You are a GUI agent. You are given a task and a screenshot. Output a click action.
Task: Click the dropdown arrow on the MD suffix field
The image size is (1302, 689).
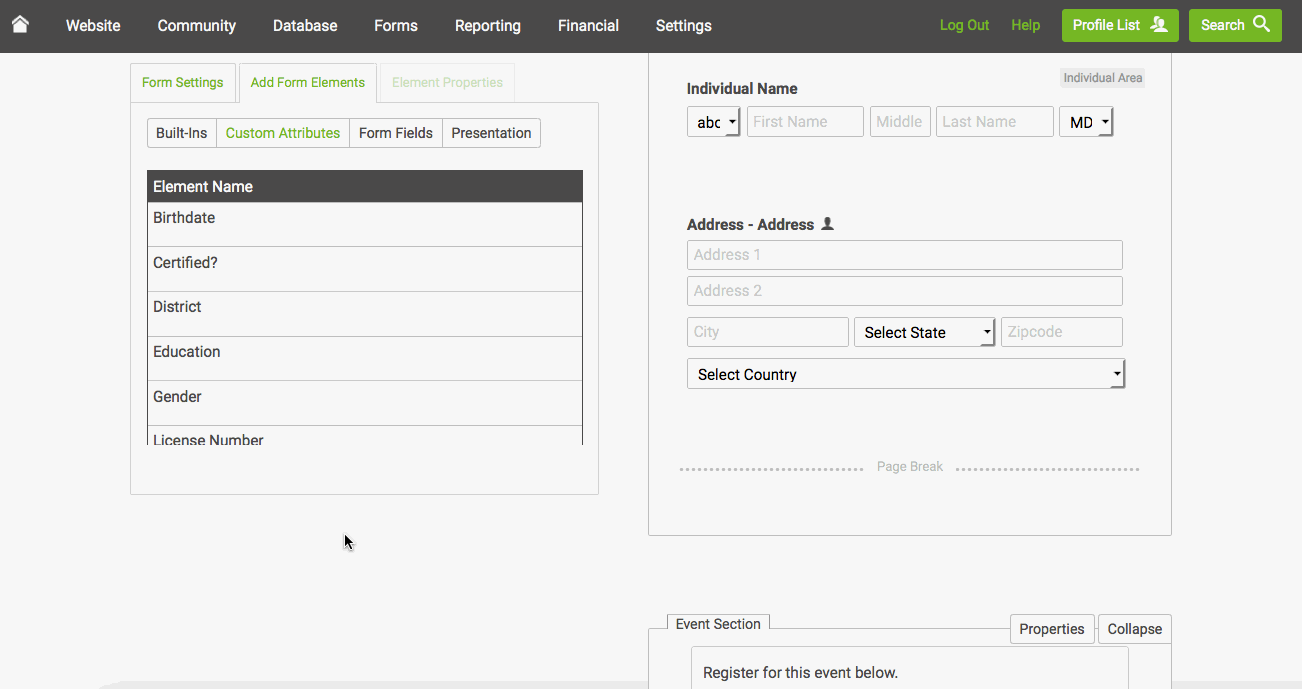[1103, 121]
